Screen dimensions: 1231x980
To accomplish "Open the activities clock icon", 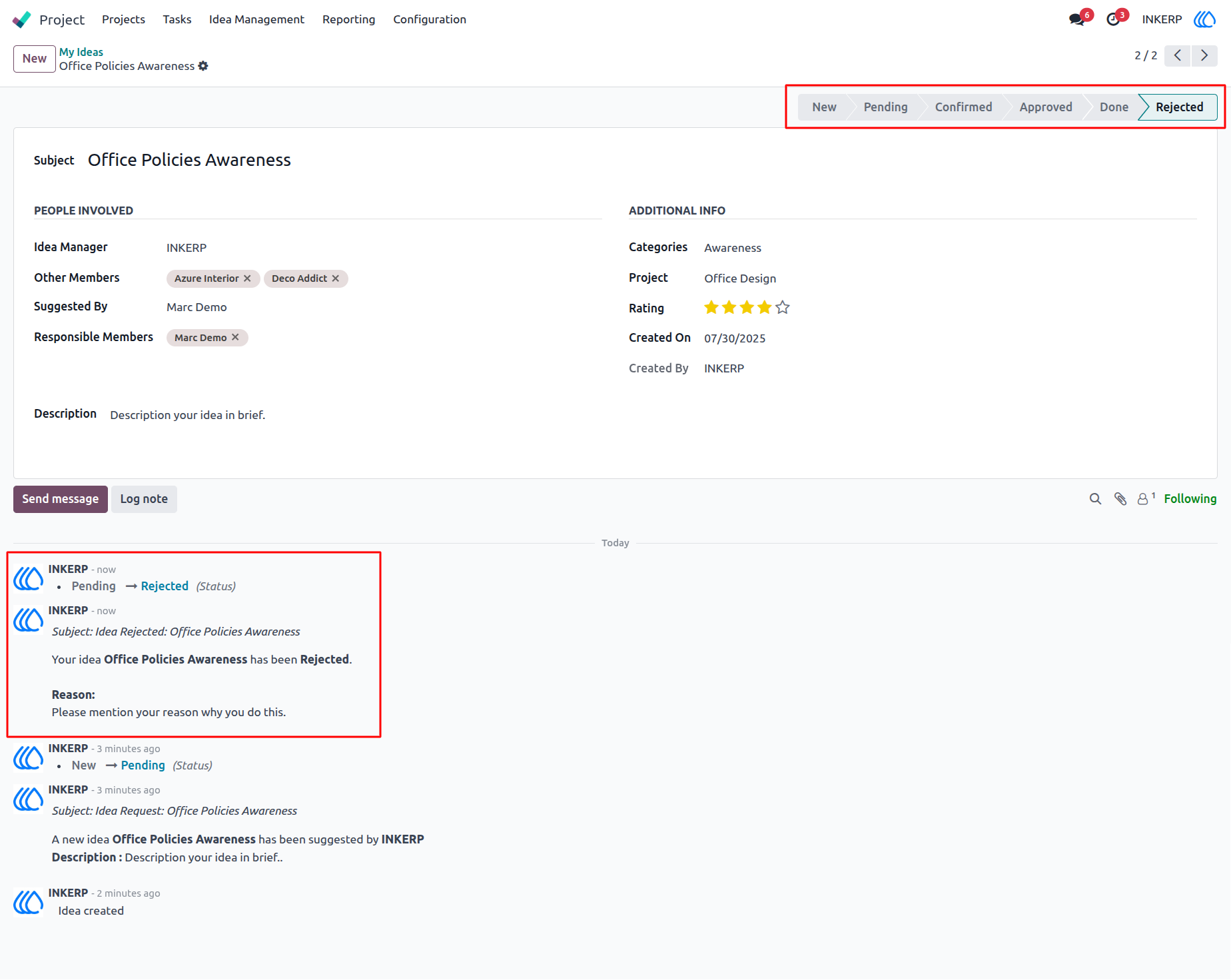I will pyautogui.click(x=1113, y=19).
